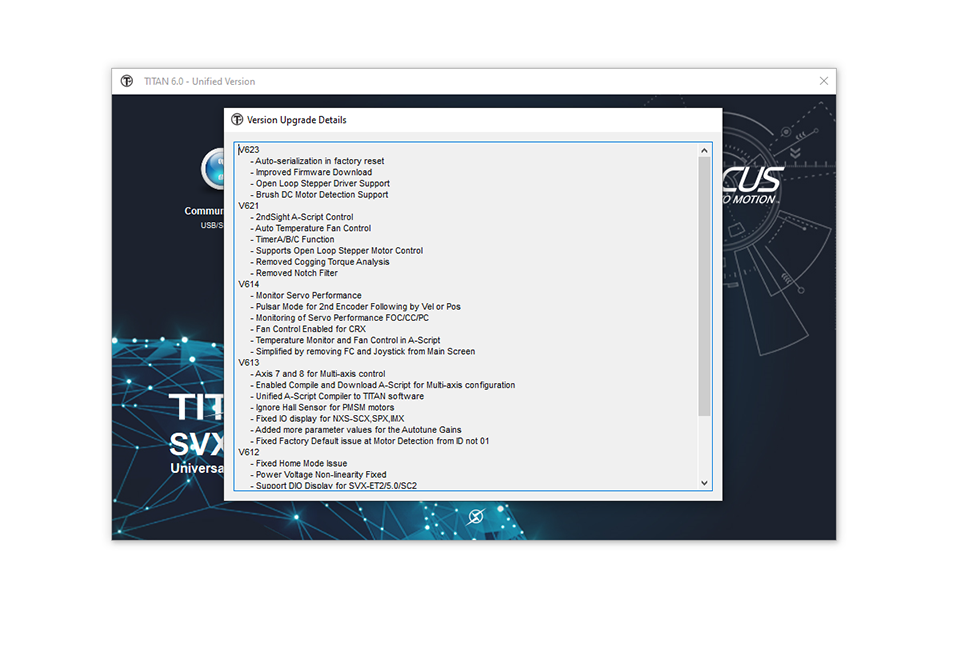968x646 pixels.
Task: Click the 'Improved Firmware Download' line
Action: tap(313, 172)
